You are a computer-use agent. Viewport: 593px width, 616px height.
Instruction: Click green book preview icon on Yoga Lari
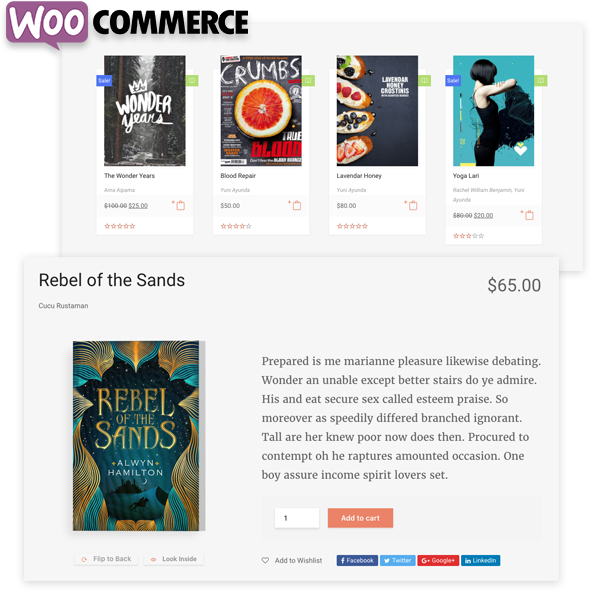pyautogui.click(x=541, y=81)
